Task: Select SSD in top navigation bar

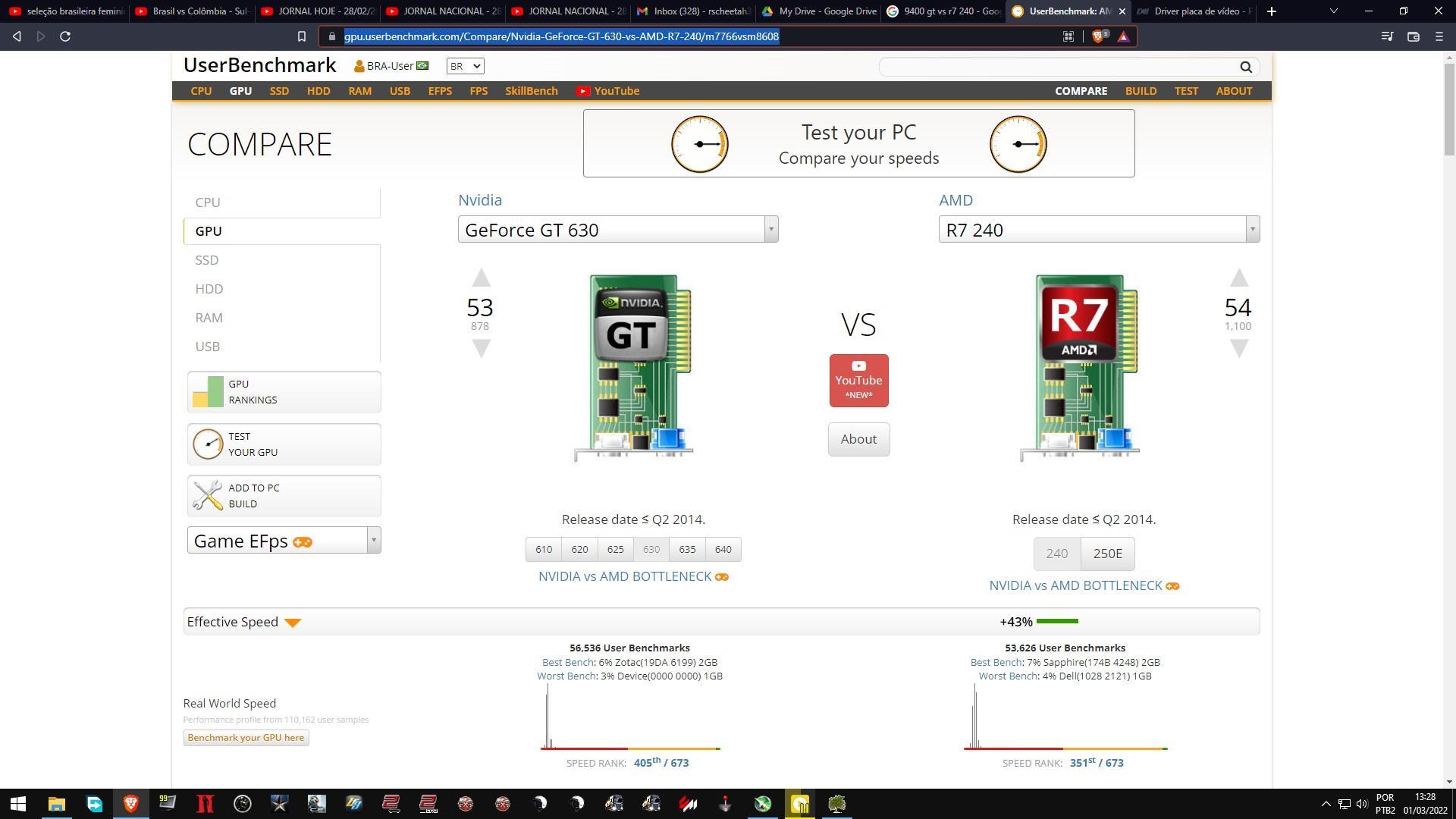Action: pos(279,91)
